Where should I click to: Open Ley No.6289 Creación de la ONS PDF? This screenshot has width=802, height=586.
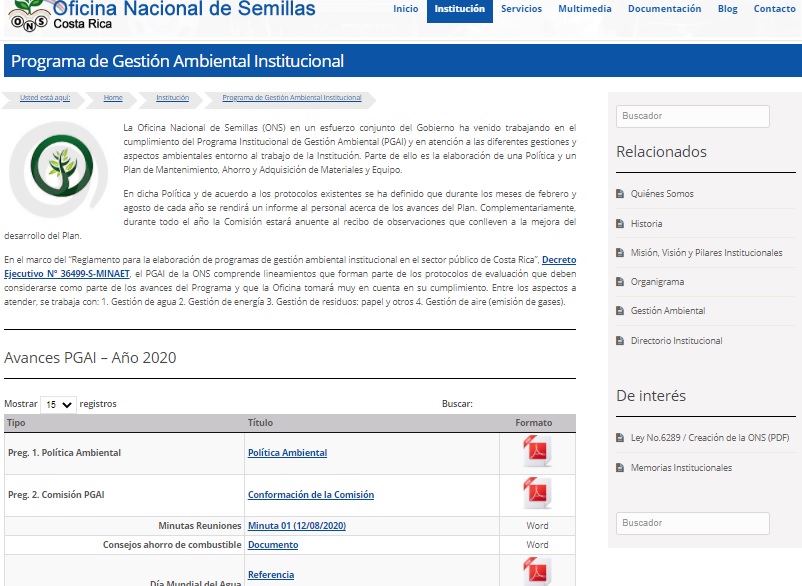point(709,438)
